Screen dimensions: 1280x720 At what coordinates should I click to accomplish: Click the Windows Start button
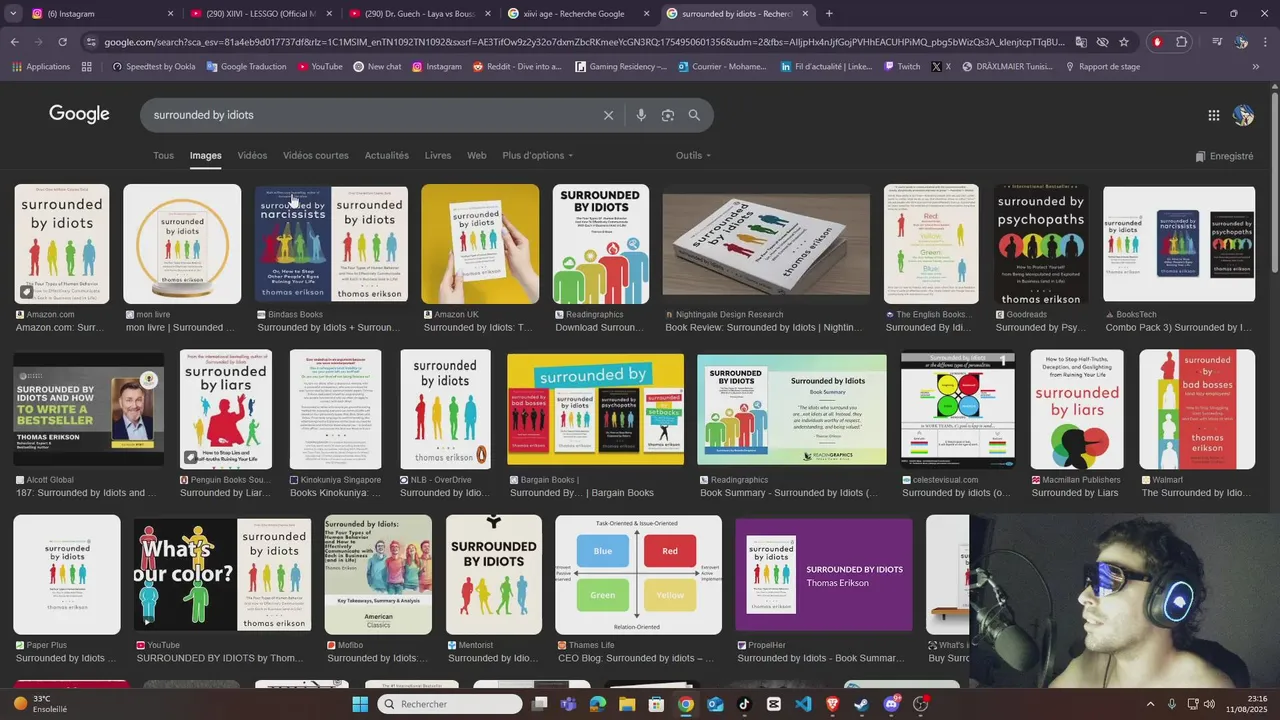click(x=360, y=704)
